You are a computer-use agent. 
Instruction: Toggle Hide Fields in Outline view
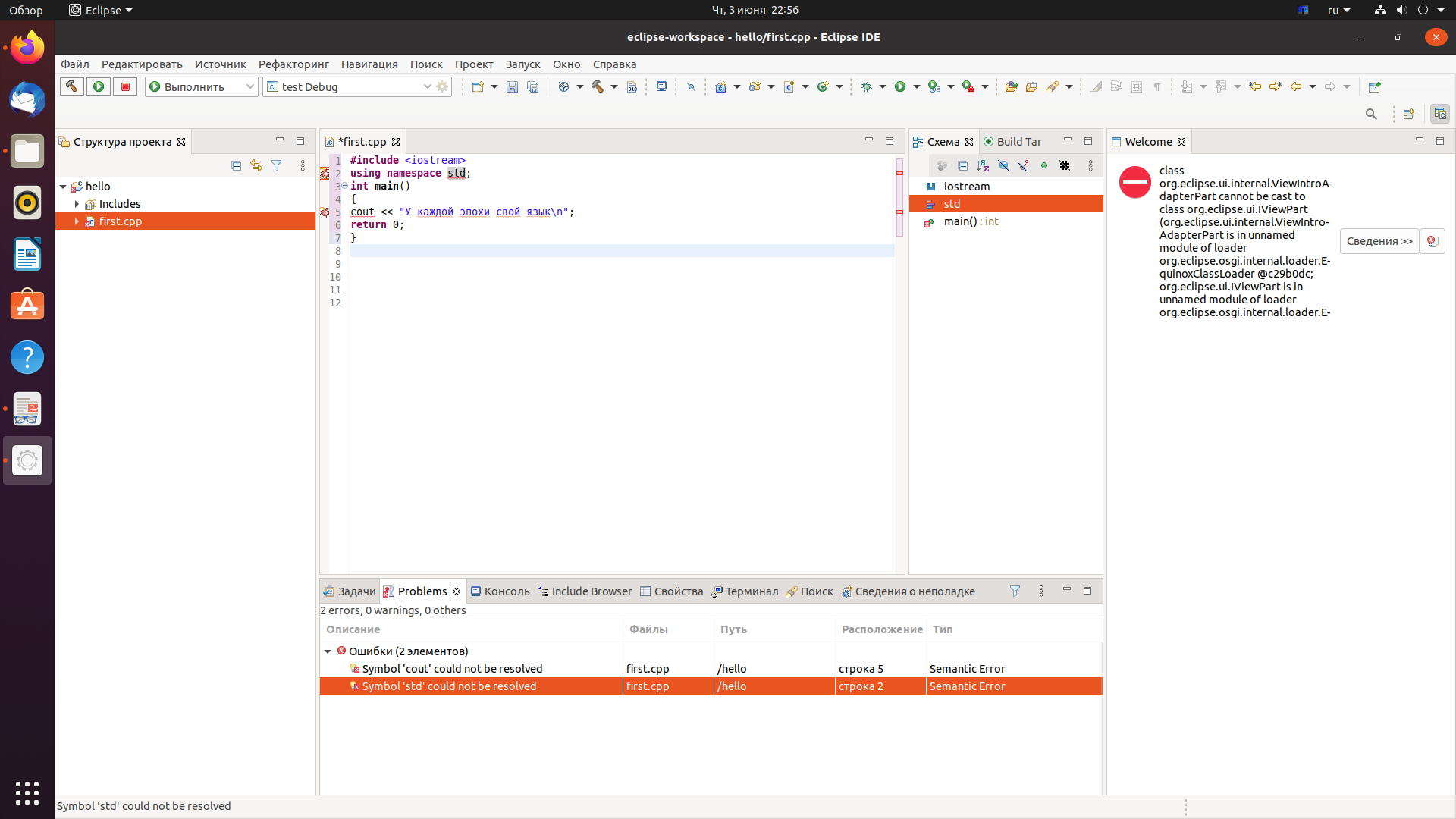[1004, 165]
